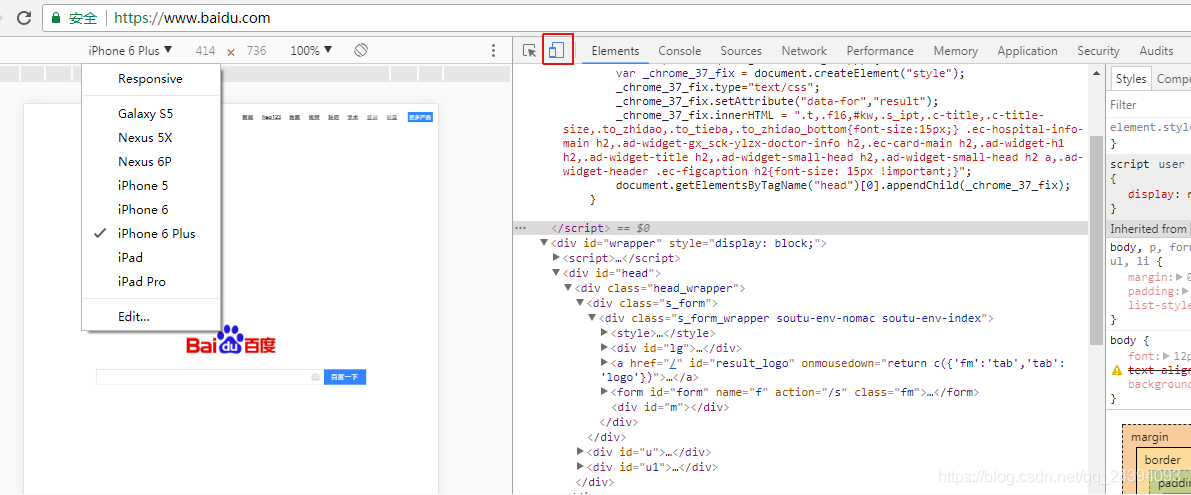Select Nexus 5X in device list

[146, 138]
